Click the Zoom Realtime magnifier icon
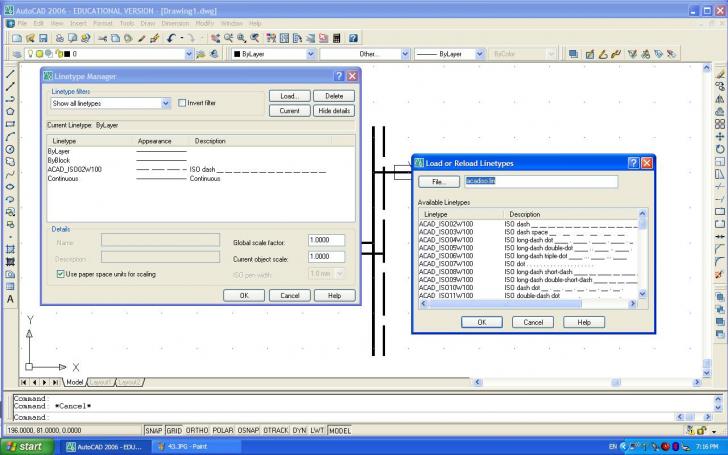 pos(228,38)
